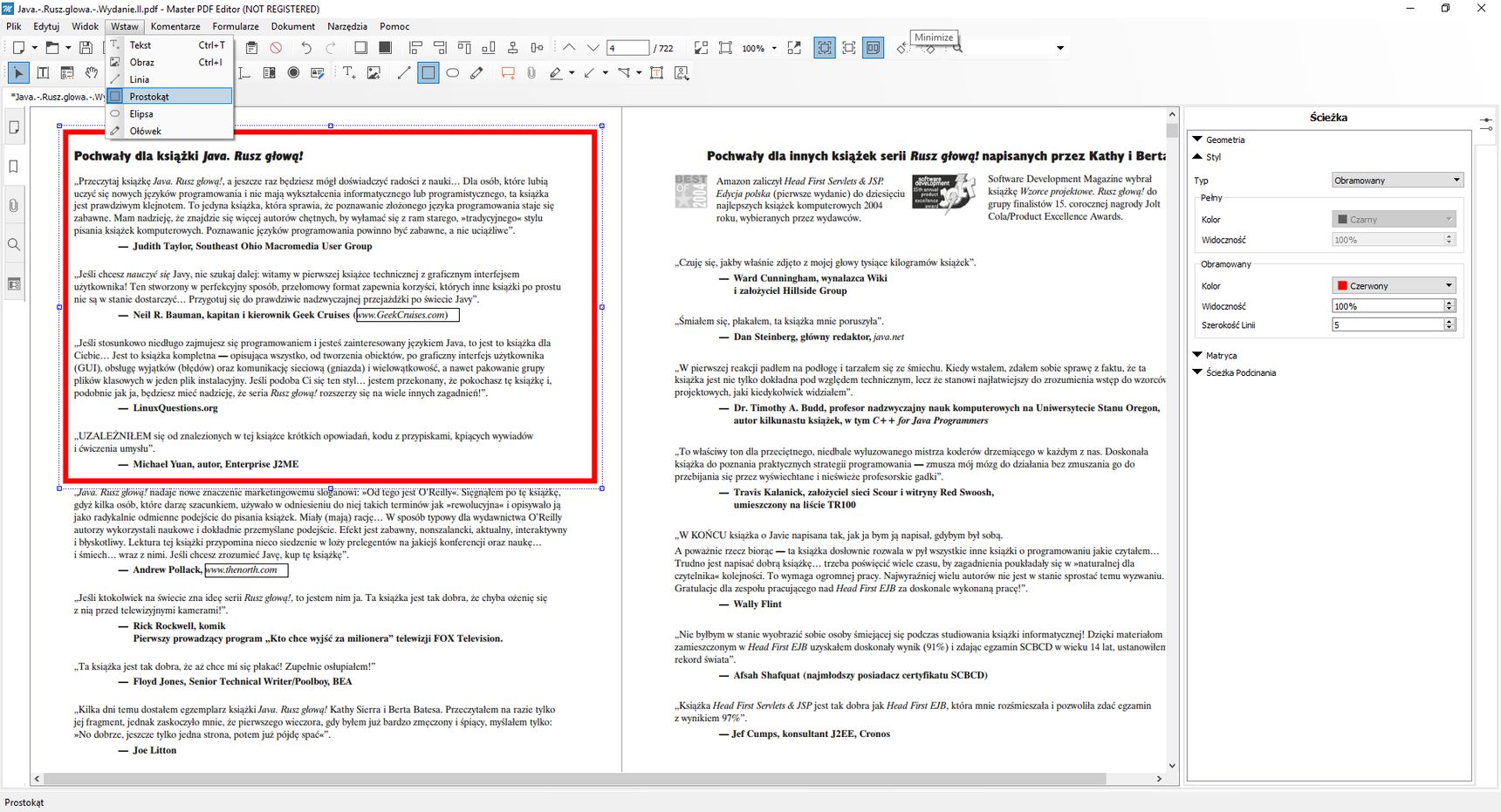1501x812 pixels.
Task: Select the Text Box annotation tool
Action: pyautogui.click(x=656, y=73)
